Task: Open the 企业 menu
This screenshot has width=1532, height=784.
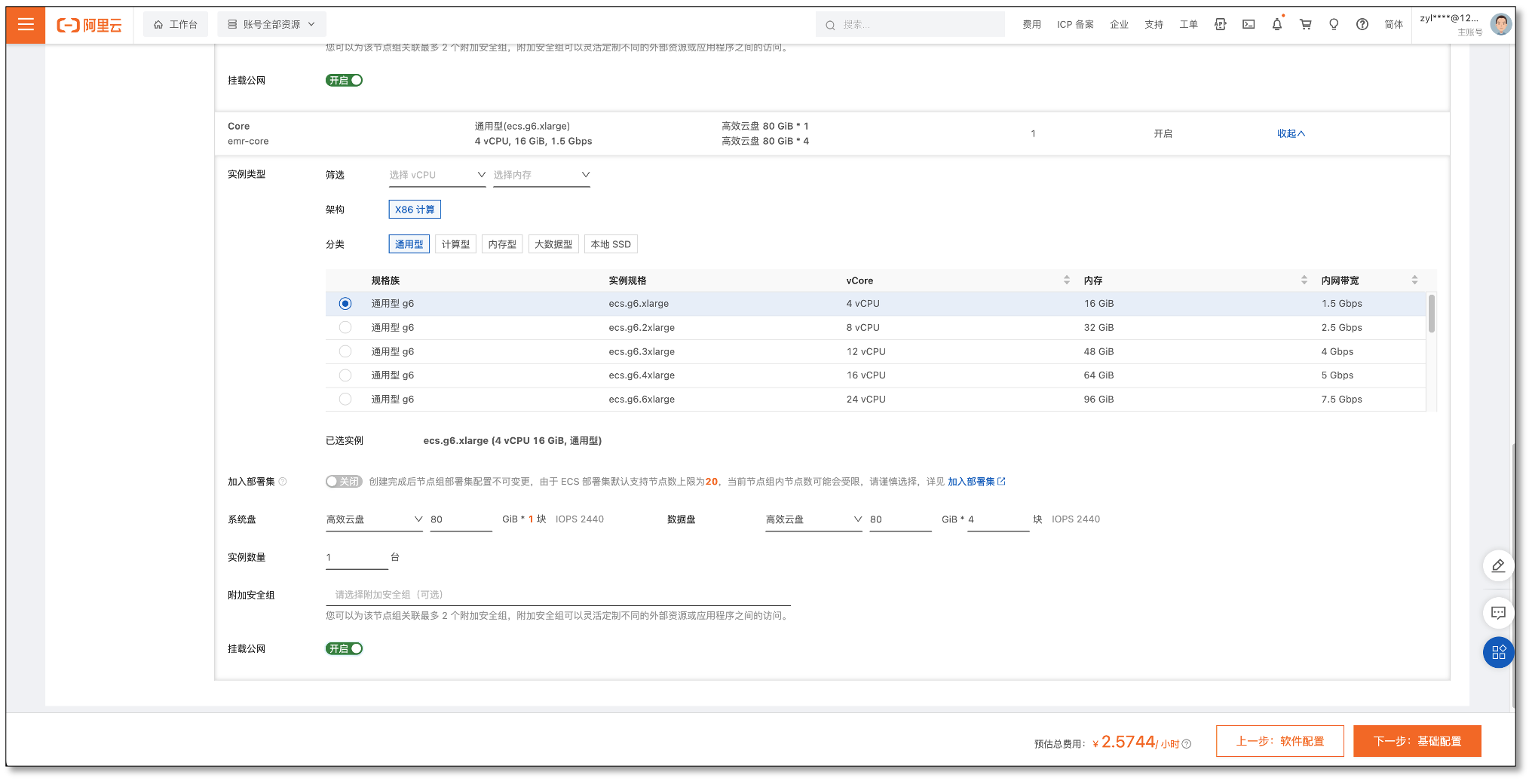Action: (1119, 25)
